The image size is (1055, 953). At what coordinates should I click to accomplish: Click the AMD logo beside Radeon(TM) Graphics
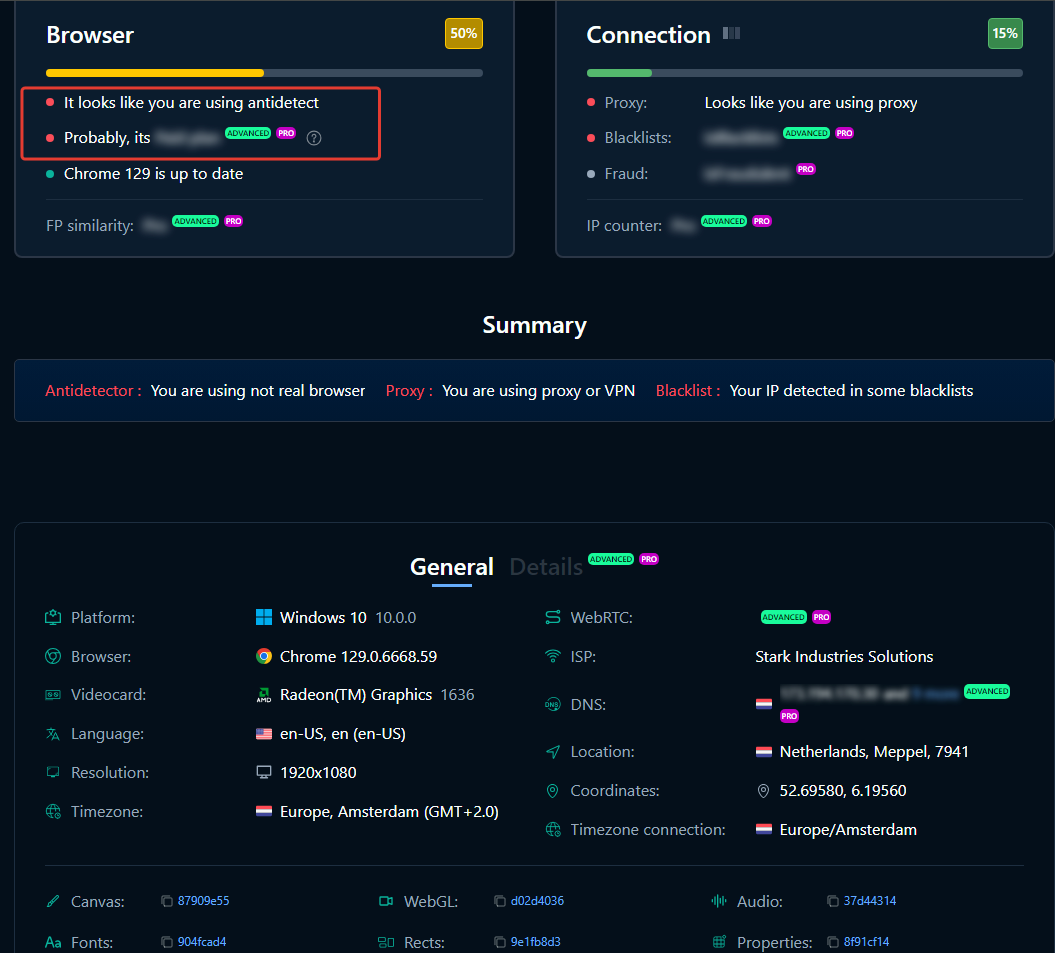pos(264,696)
